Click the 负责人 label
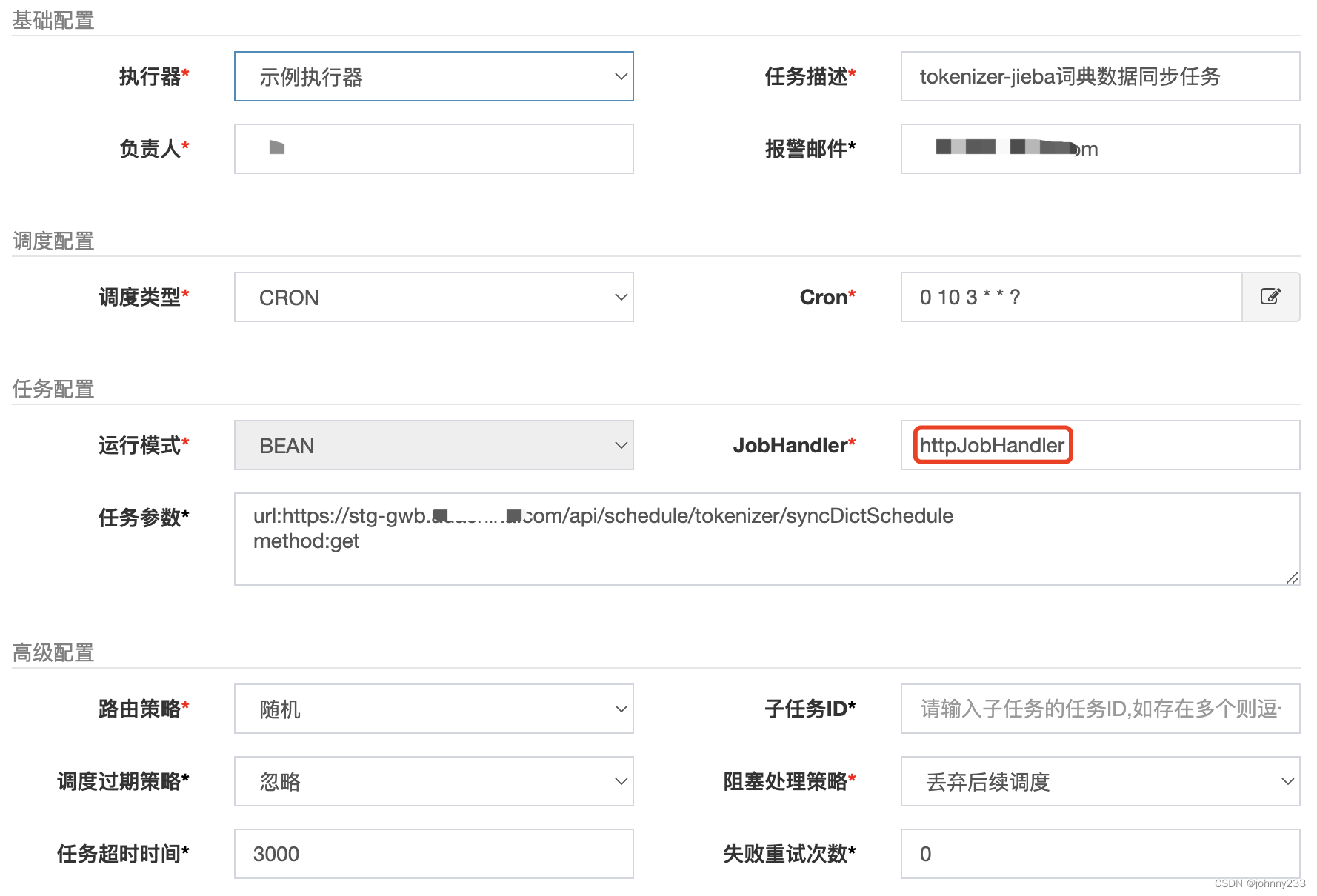1317x896 pixels. [154, 149]
